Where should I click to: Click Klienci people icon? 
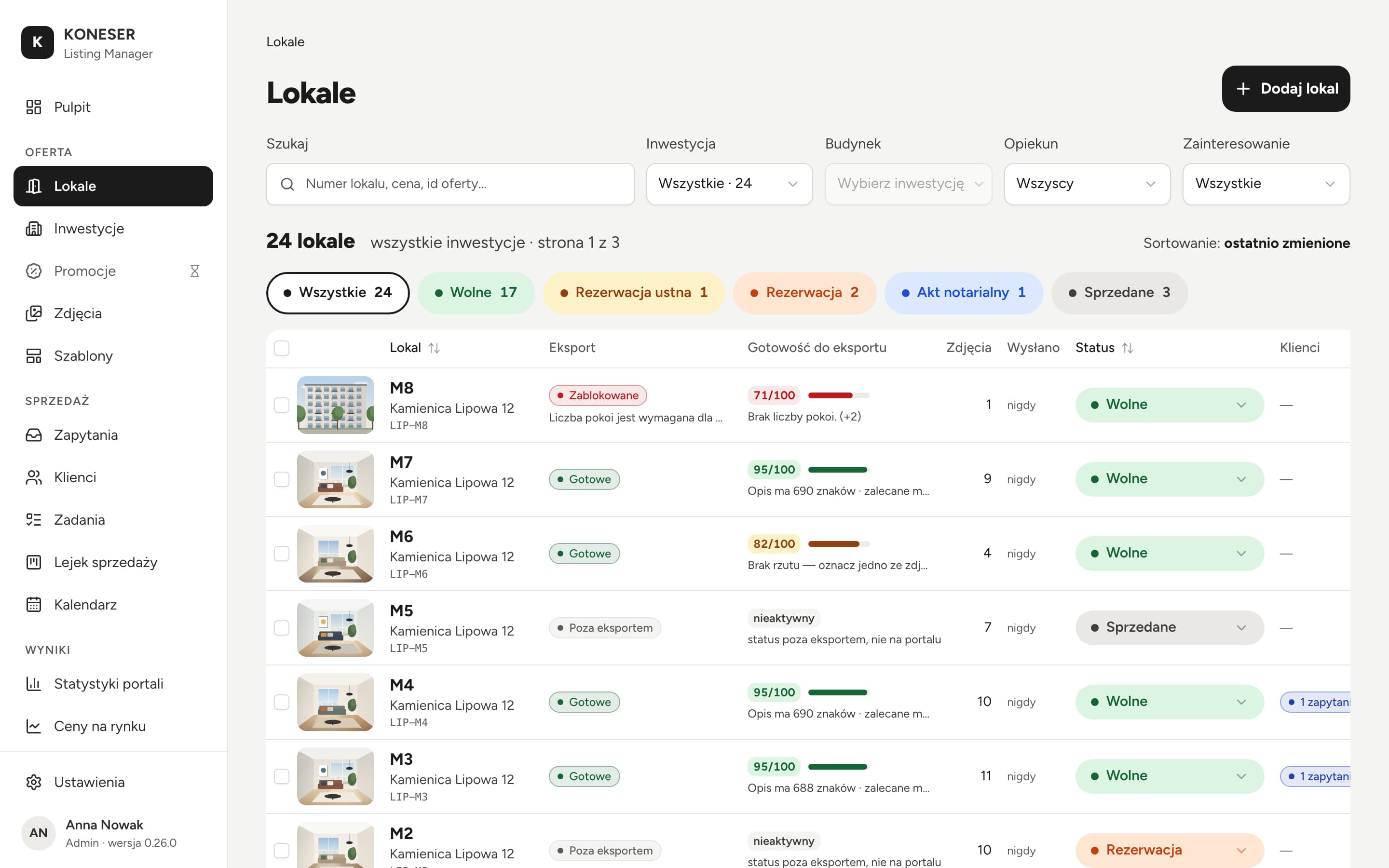tap(34, 477)
